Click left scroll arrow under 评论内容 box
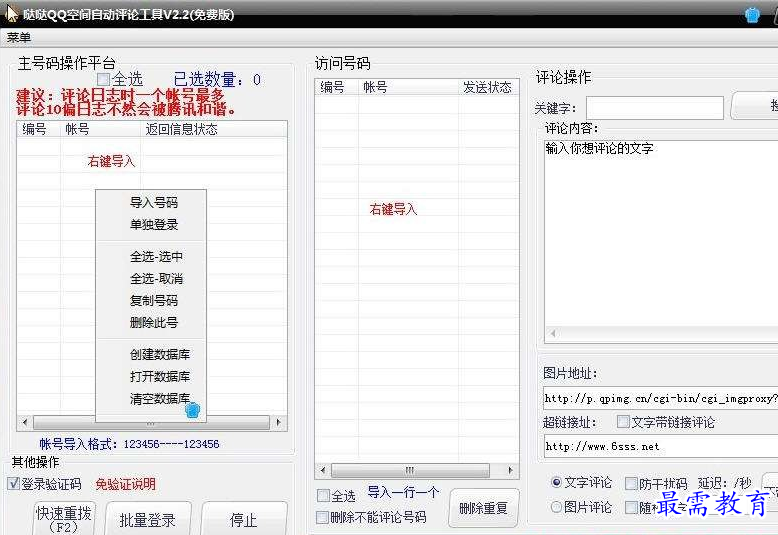This screenshot has height=535, width=778. (x=553, y=334)
